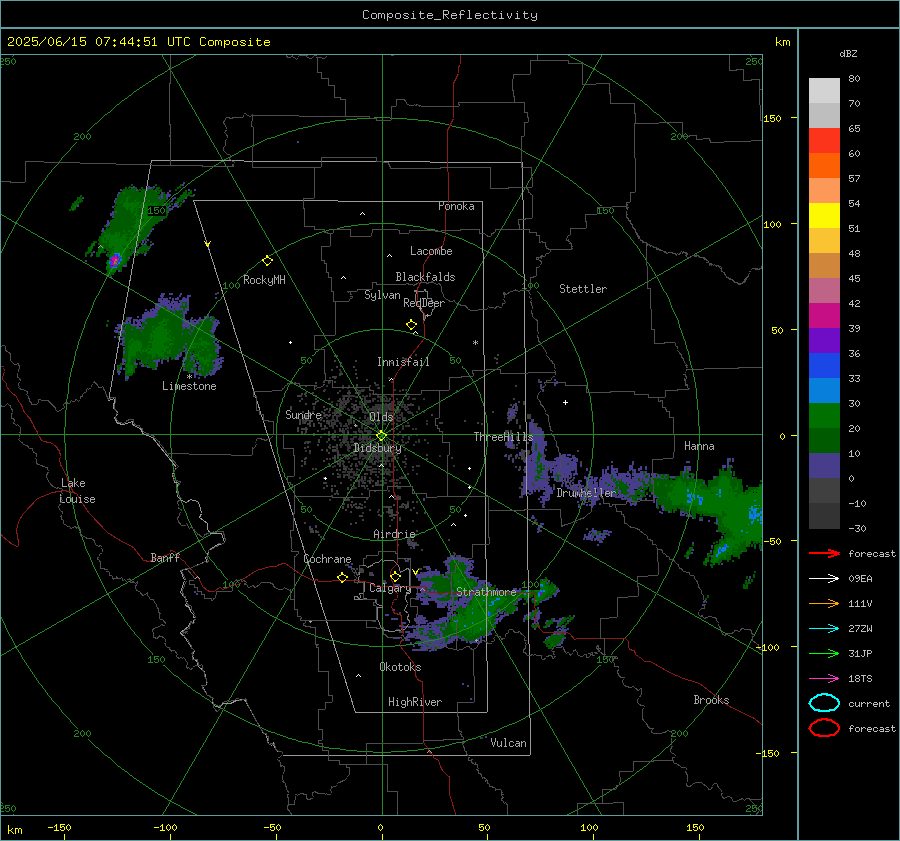Pick the cyan 27ZW arrow legend entry
Image resolution: width=900 pixels, height=841 pixels.
click(x=824, y=629)
